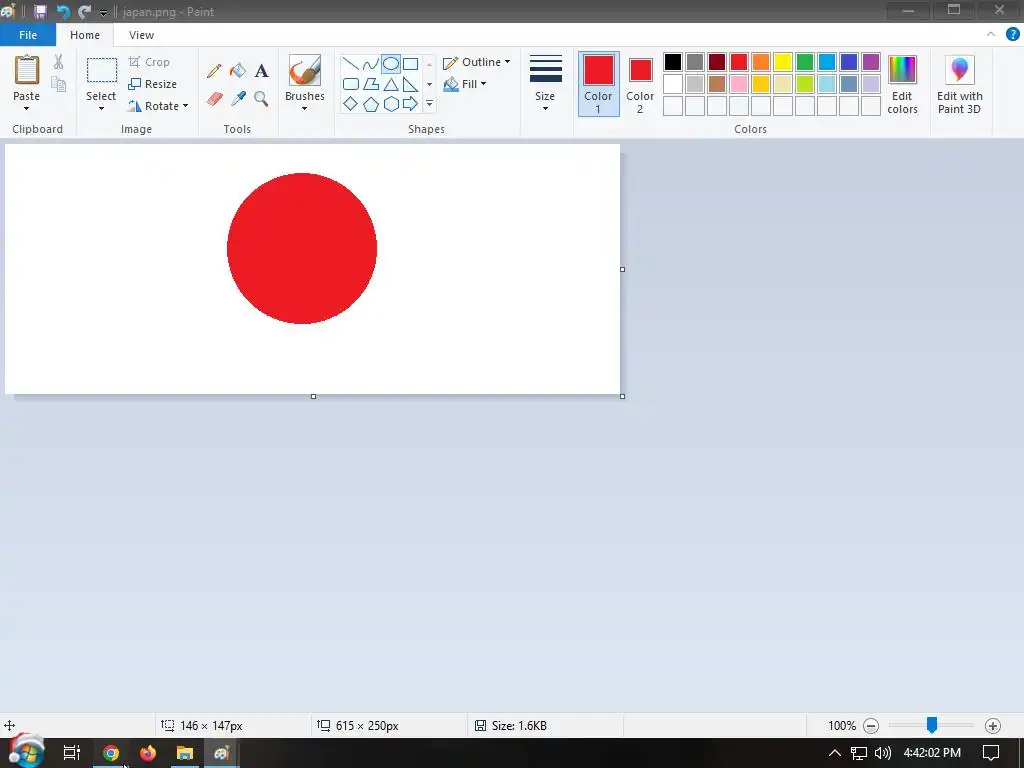
Task: Choose the Line shape
Action: click(351, 64)
